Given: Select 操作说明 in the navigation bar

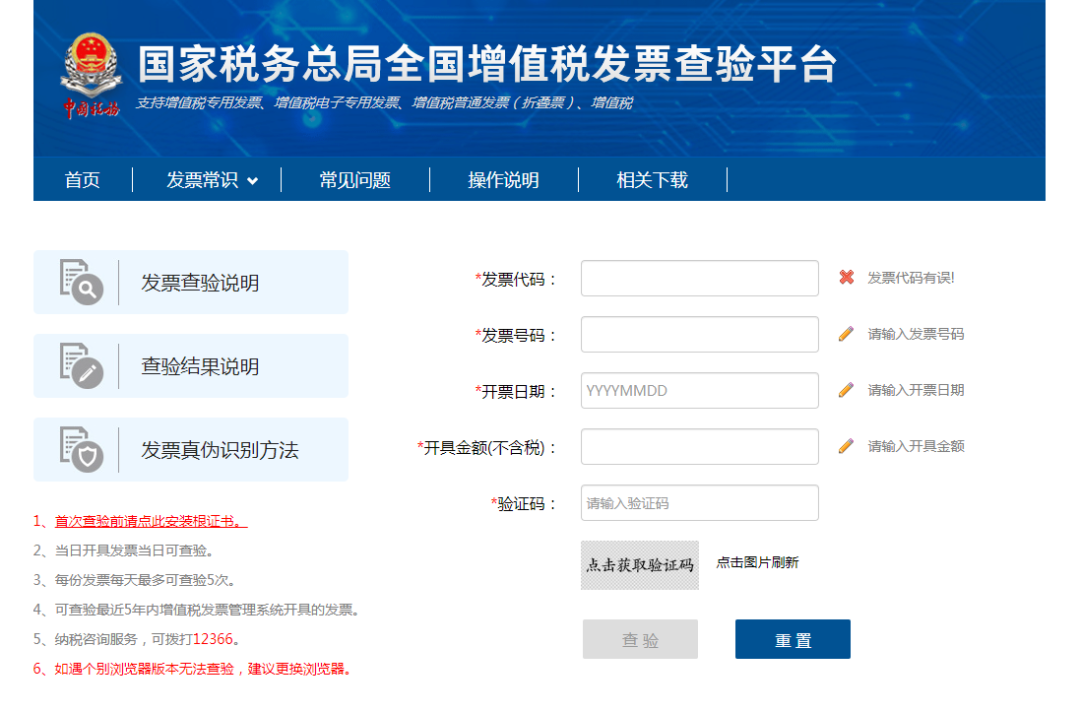Looking at the screenshot, I should click(503, 180).
